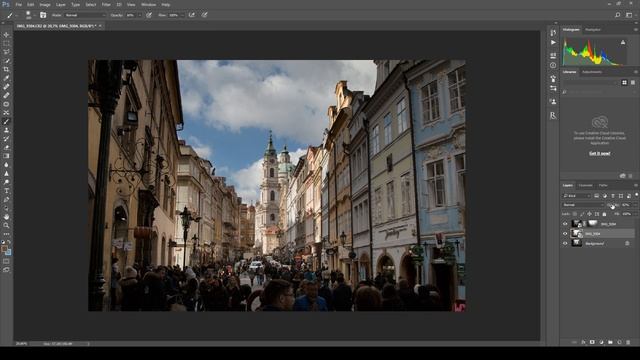The width and height of the screenshot is (640, 360).
Task: Click the histogram cached data warning icon
Action: pos(623,42)
